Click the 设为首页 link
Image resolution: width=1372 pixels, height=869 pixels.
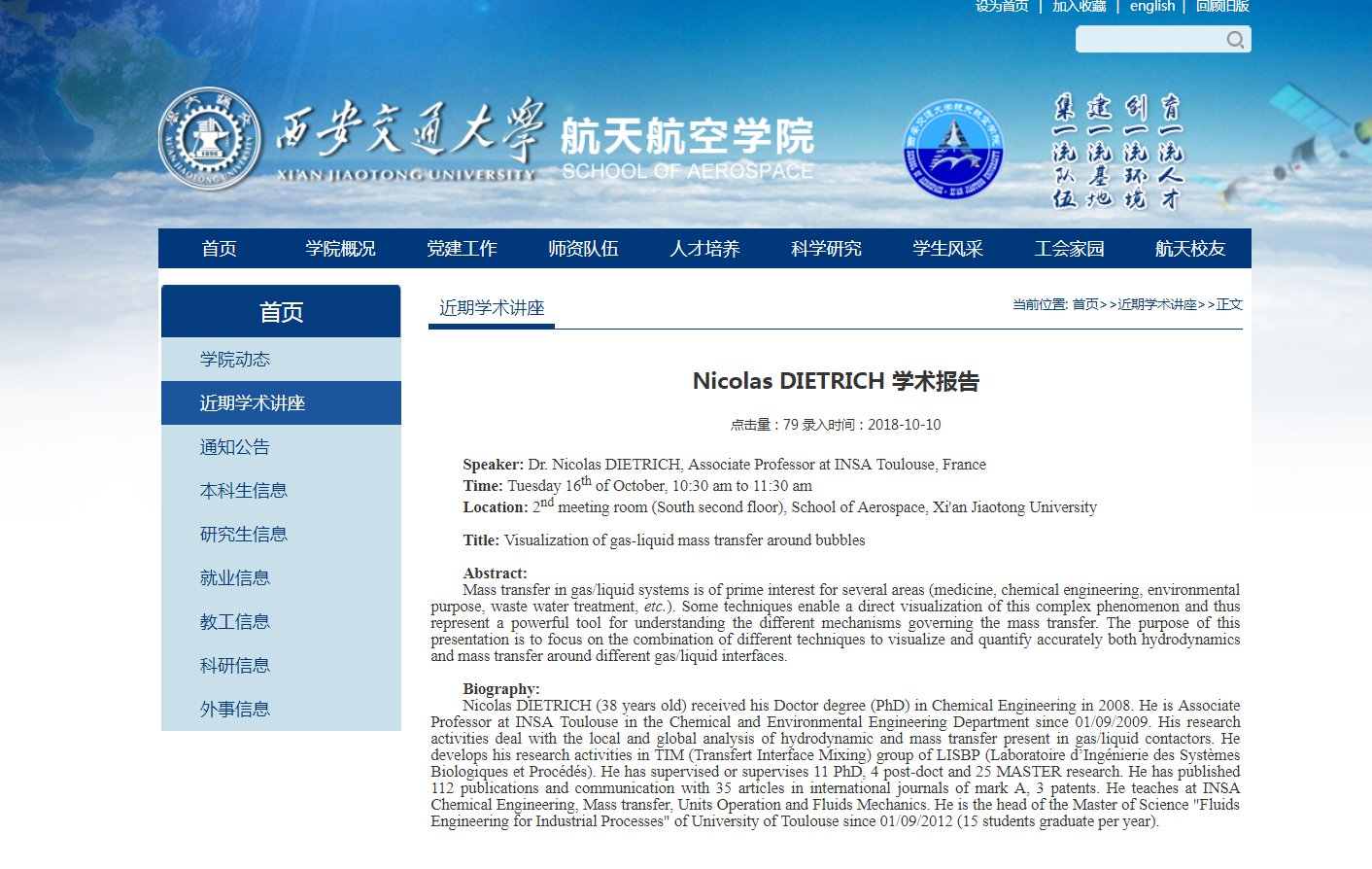1002,6
